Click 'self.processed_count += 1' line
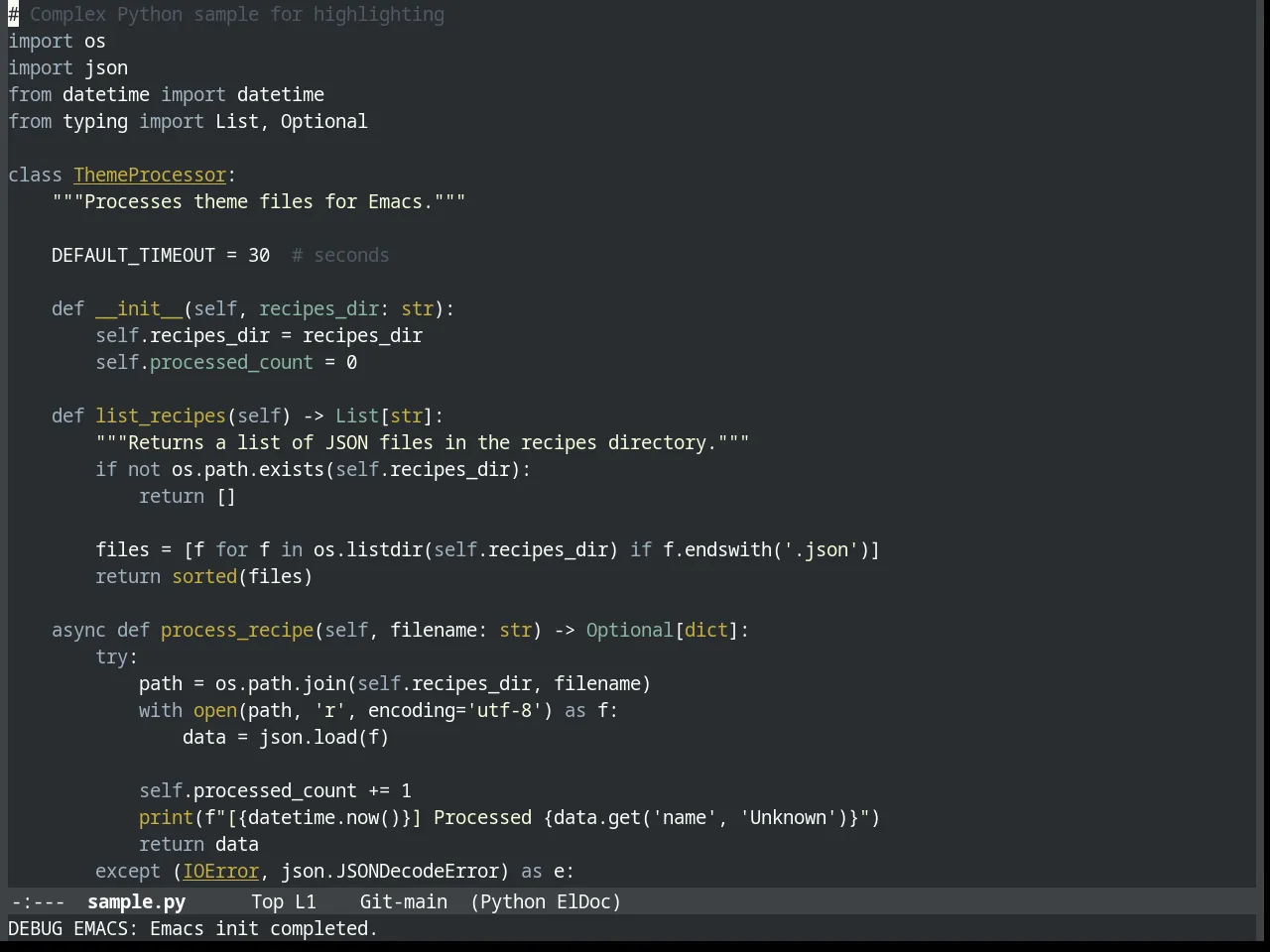 tap(275, 790)
